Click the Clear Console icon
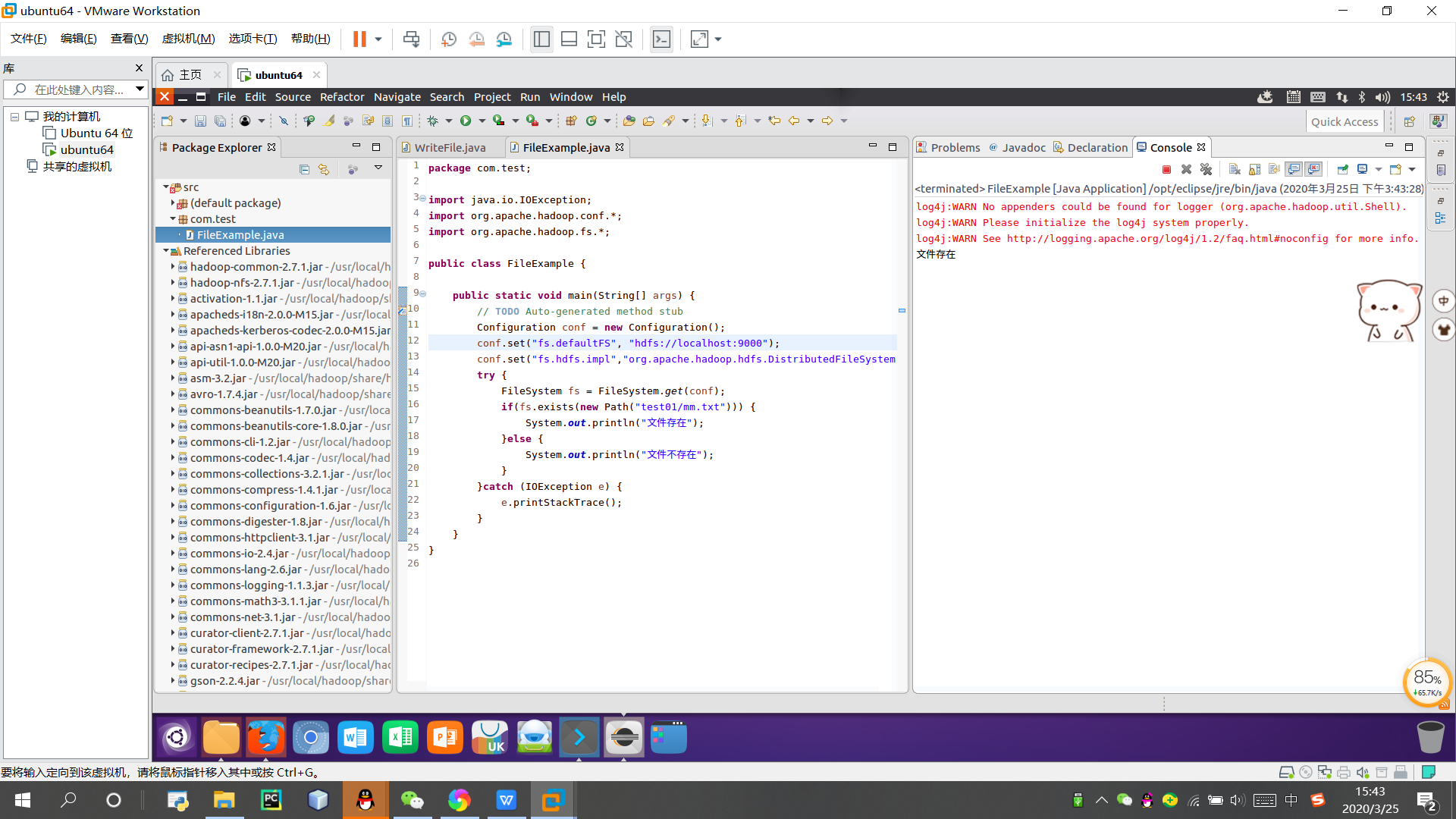Image resolution: width=1456 pixels, height=819 pixels. click(x=1235, y=169)
